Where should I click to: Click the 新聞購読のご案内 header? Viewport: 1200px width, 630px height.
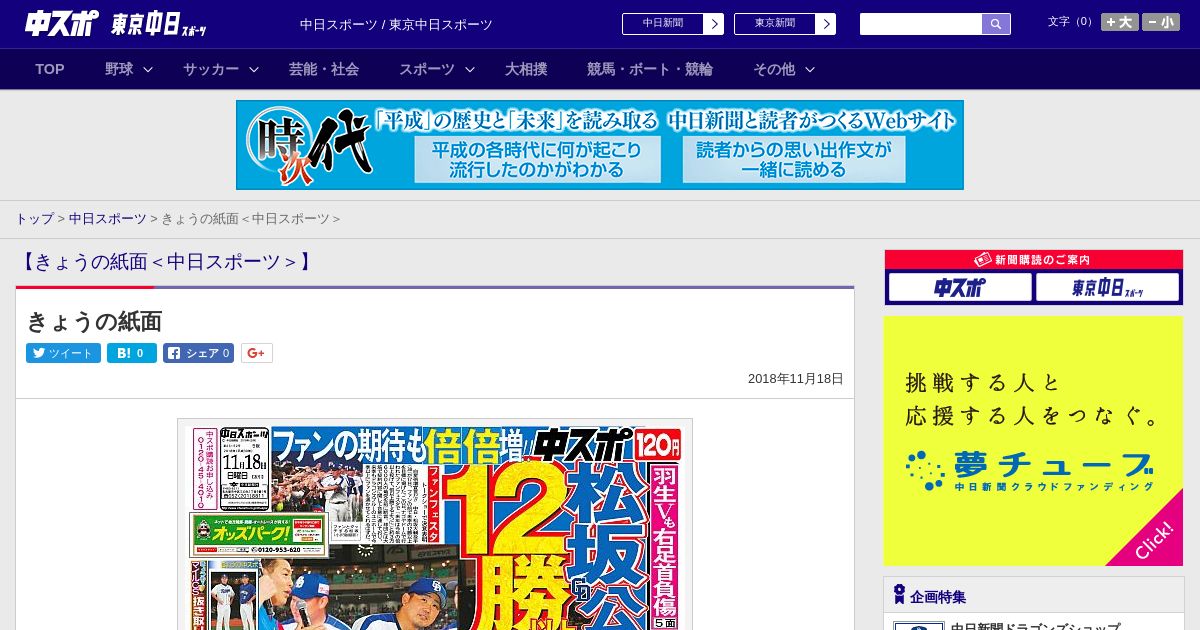(x=1034, y=260)
